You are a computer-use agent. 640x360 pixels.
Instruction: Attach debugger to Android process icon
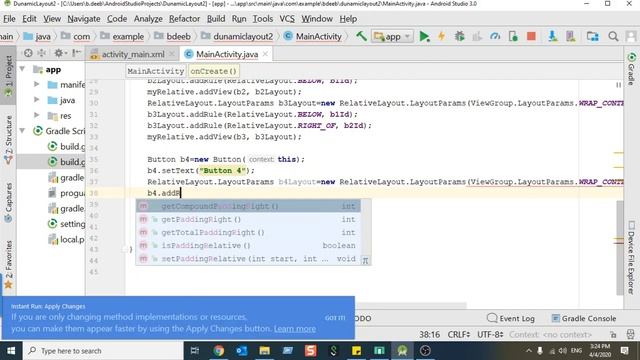pos(513,36)
